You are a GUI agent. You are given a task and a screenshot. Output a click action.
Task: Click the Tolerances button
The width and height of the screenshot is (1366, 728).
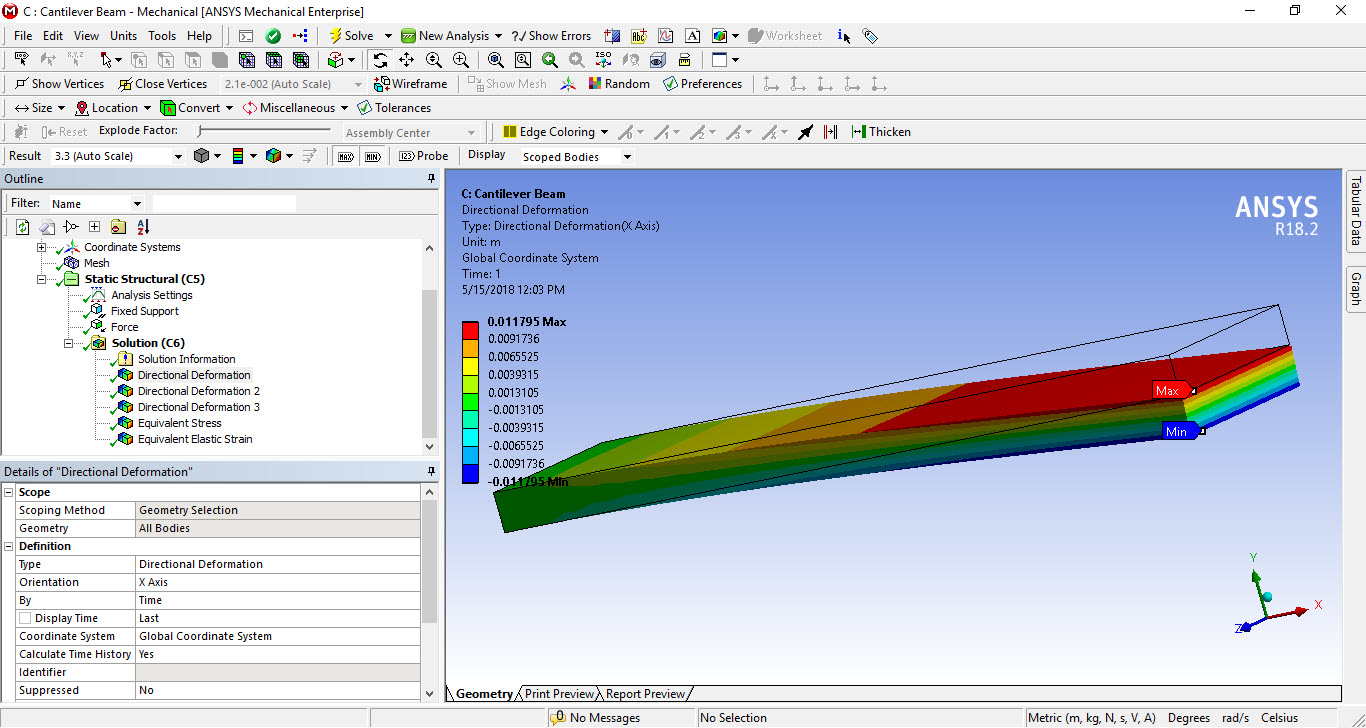point(394,108)
